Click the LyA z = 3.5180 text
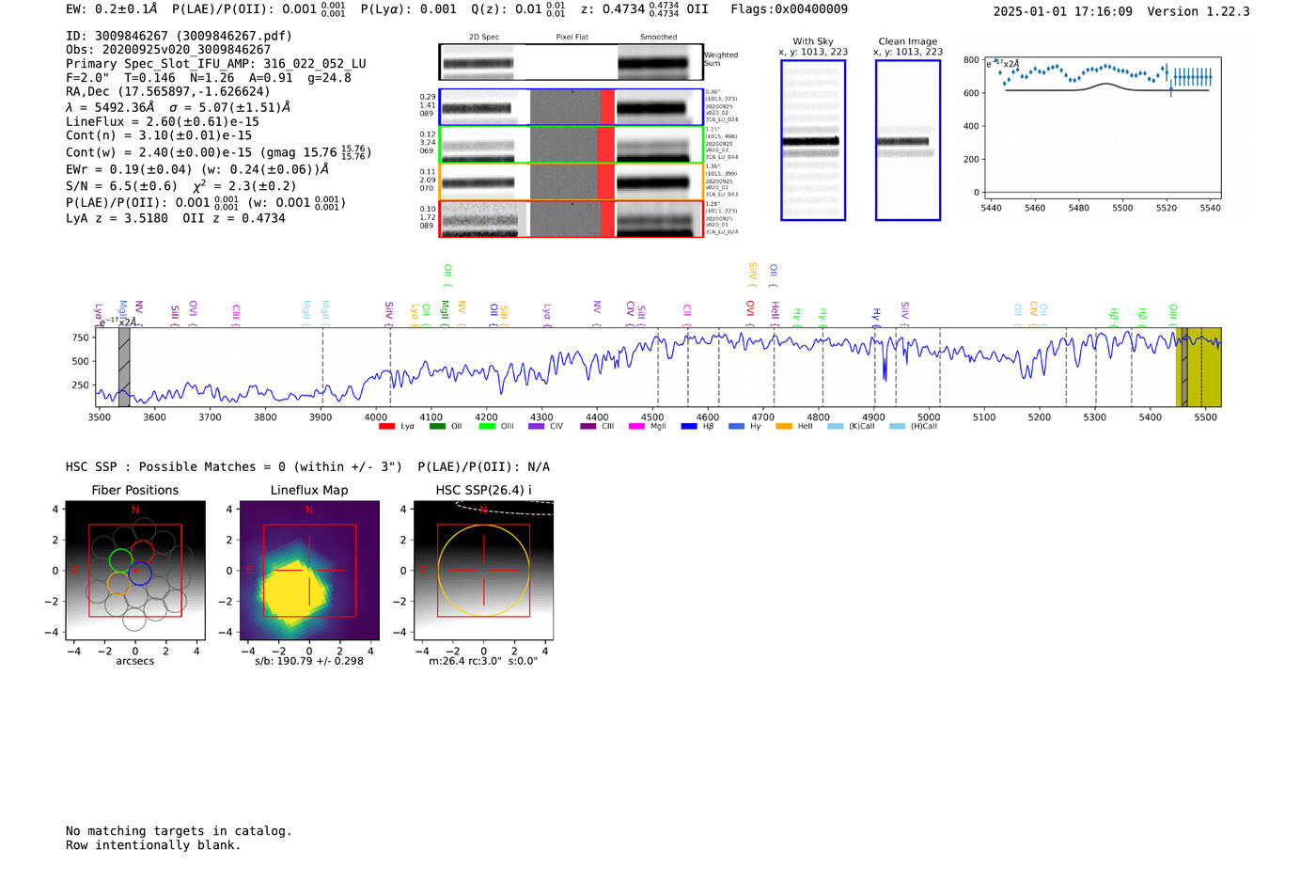This screenshot has width=1316, height=896. point(117,218)
